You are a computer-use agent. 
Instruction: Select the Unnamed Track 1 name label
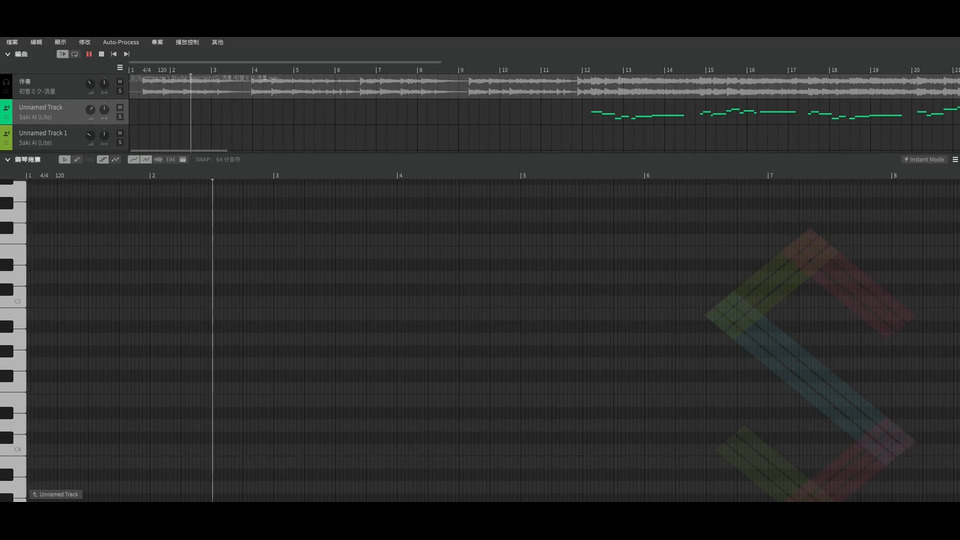(x=43, y=133)
